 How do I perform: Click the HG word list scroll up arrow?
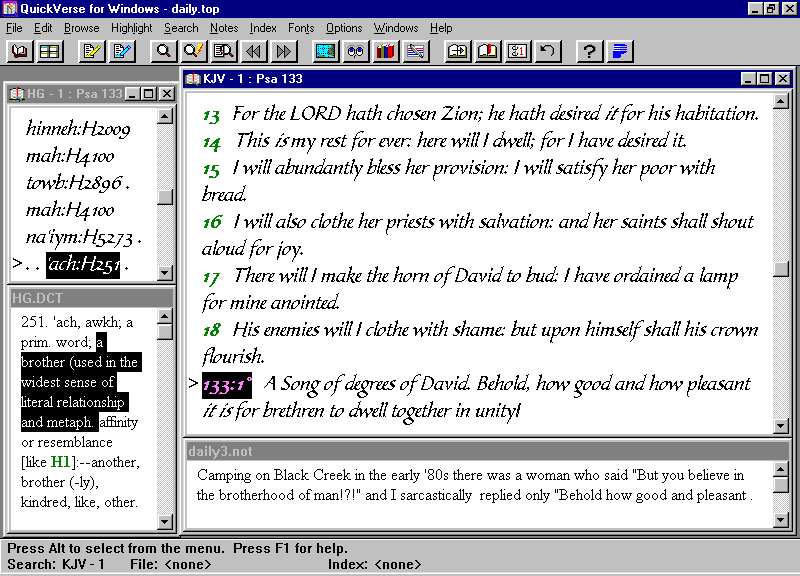pyautogui.click(x=165, y=116)
